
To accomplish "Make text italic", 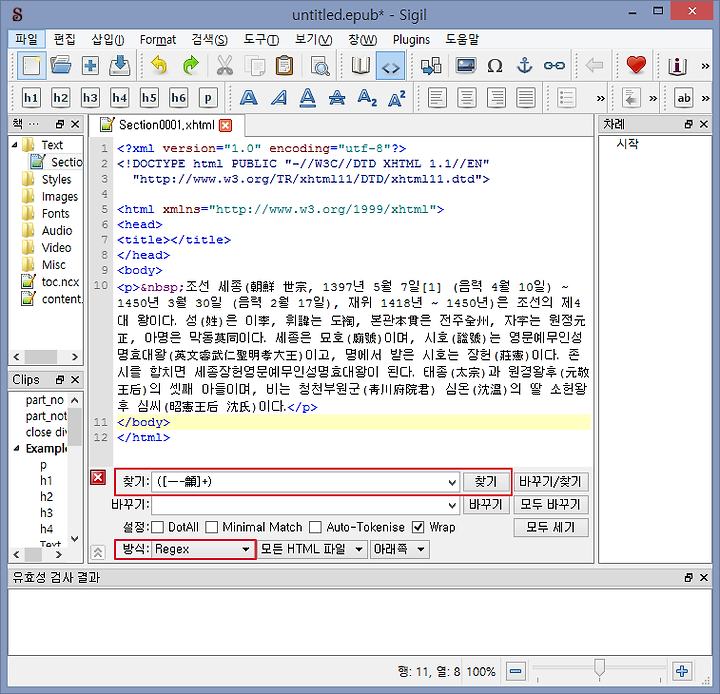I will click(278, 98).
